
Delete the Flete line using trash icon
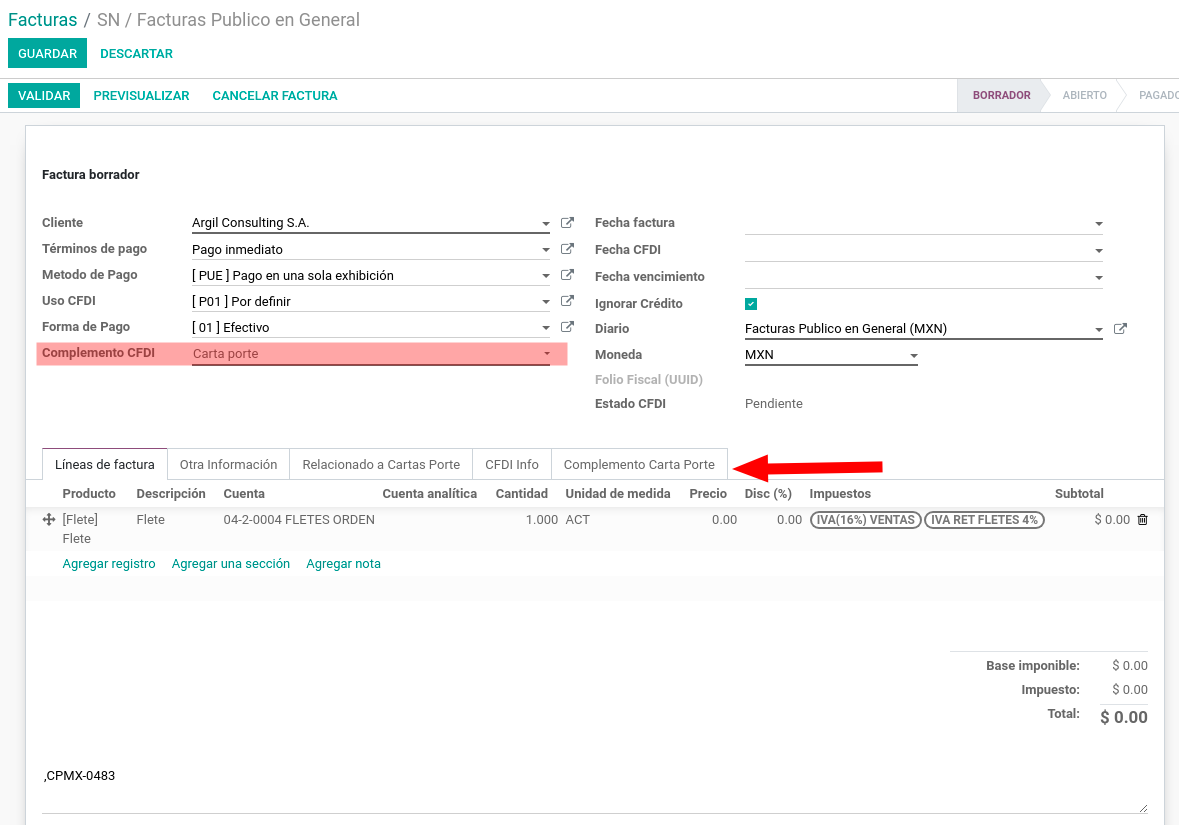pyautogui.click(x=1142, y=519)
